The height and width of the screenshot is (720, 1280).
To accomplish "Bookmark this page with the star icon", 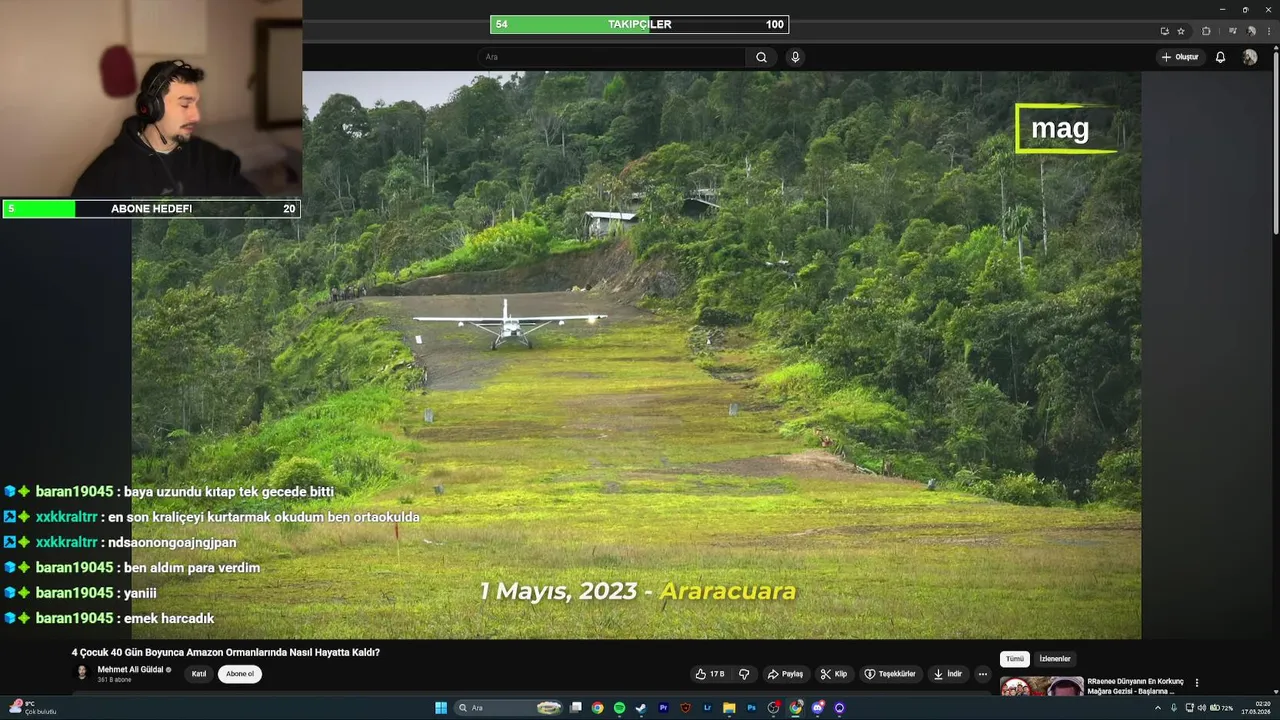I will [x=1181, y=31].
